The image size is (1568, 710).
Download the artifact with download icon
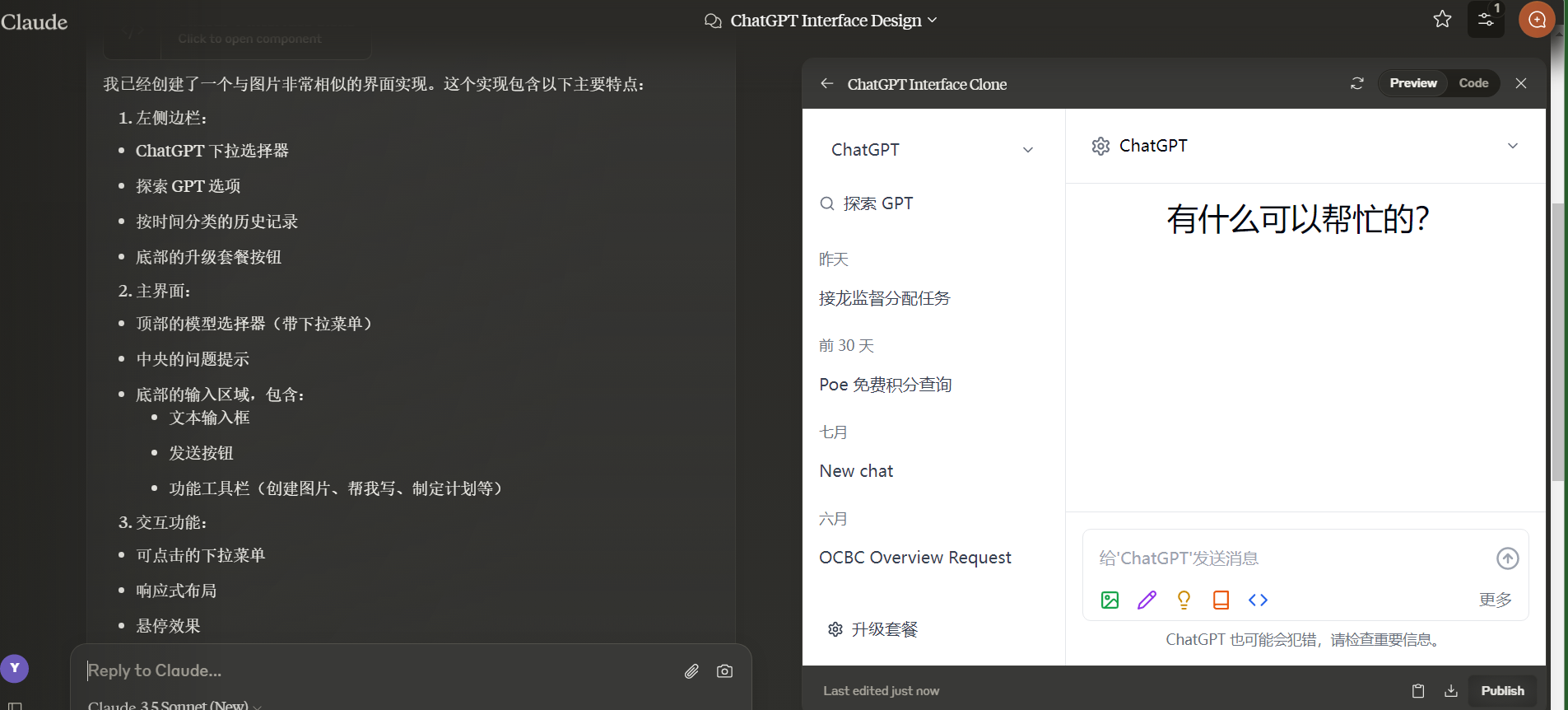(1451, 691)
